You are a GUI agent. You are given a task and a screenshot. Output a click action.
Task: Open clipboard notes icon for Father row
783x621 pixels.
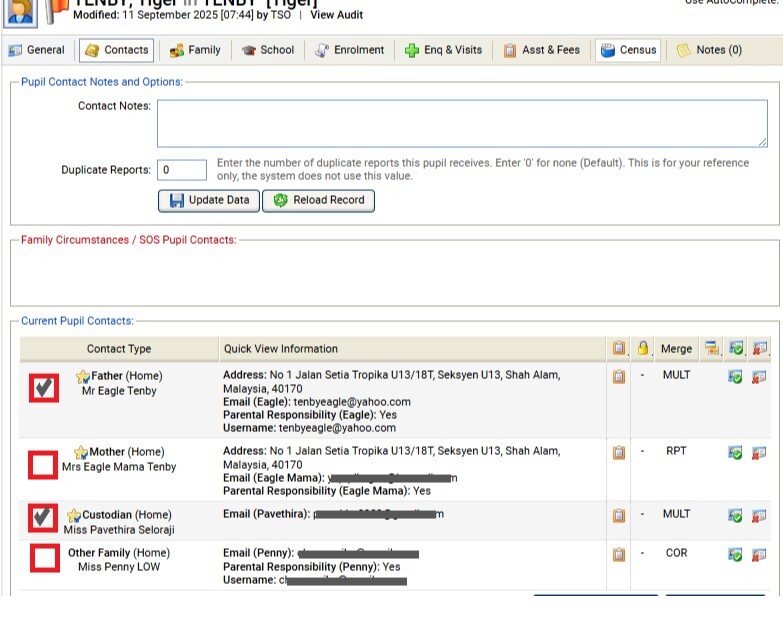point(619,376)
